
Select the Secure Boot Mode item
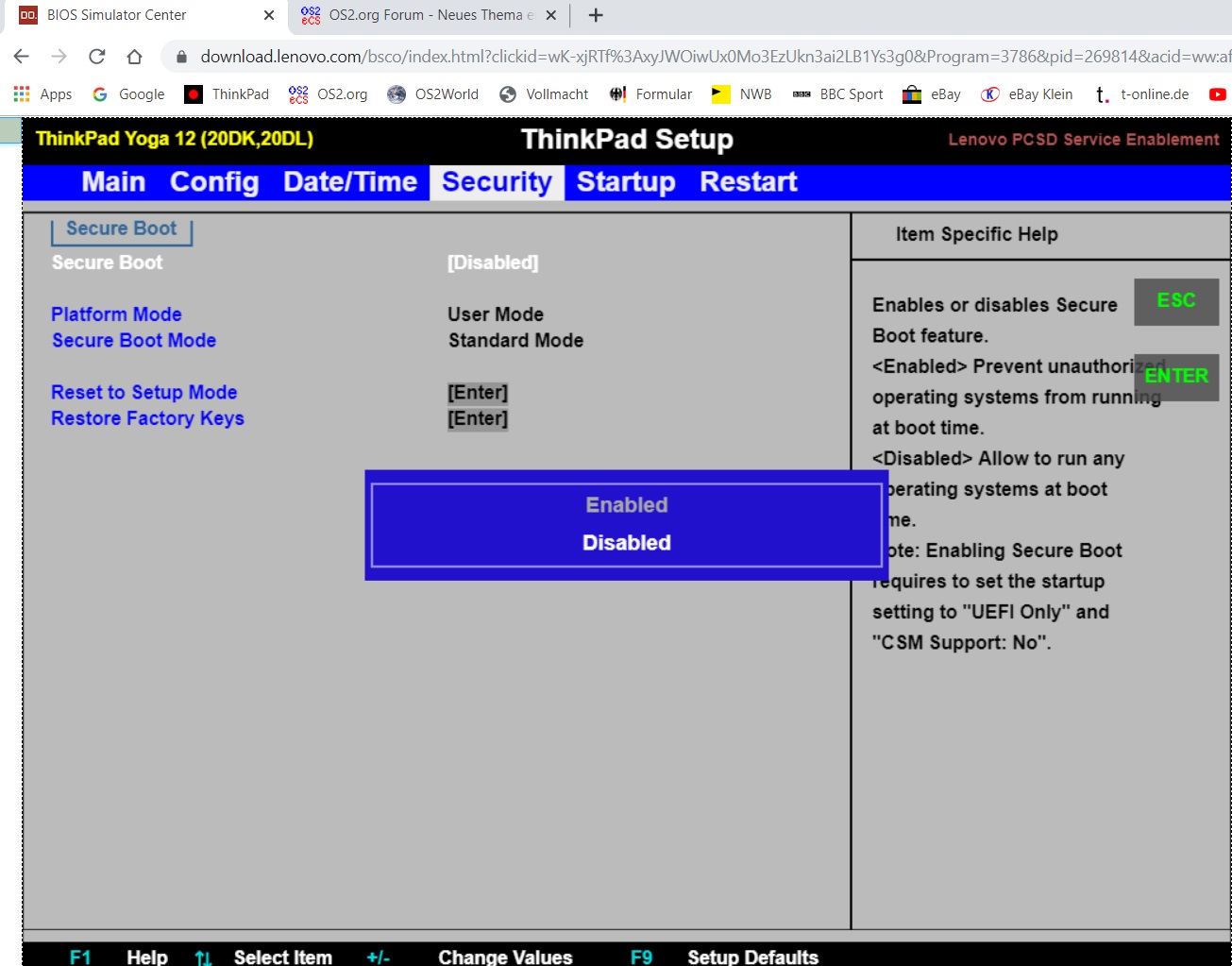tap(134, 340)
